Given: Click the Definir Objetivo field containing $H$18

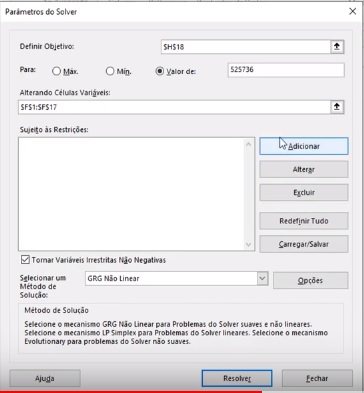Looking at the screenshot, I should [246, 47].
